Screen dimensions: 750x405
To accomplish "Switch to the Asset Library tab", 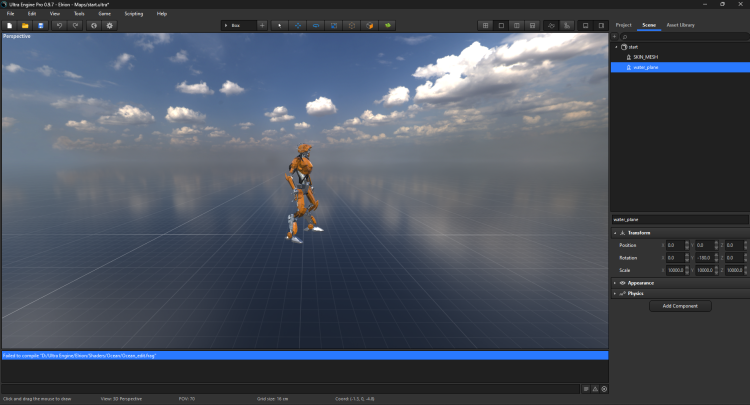I will [680, 24].
